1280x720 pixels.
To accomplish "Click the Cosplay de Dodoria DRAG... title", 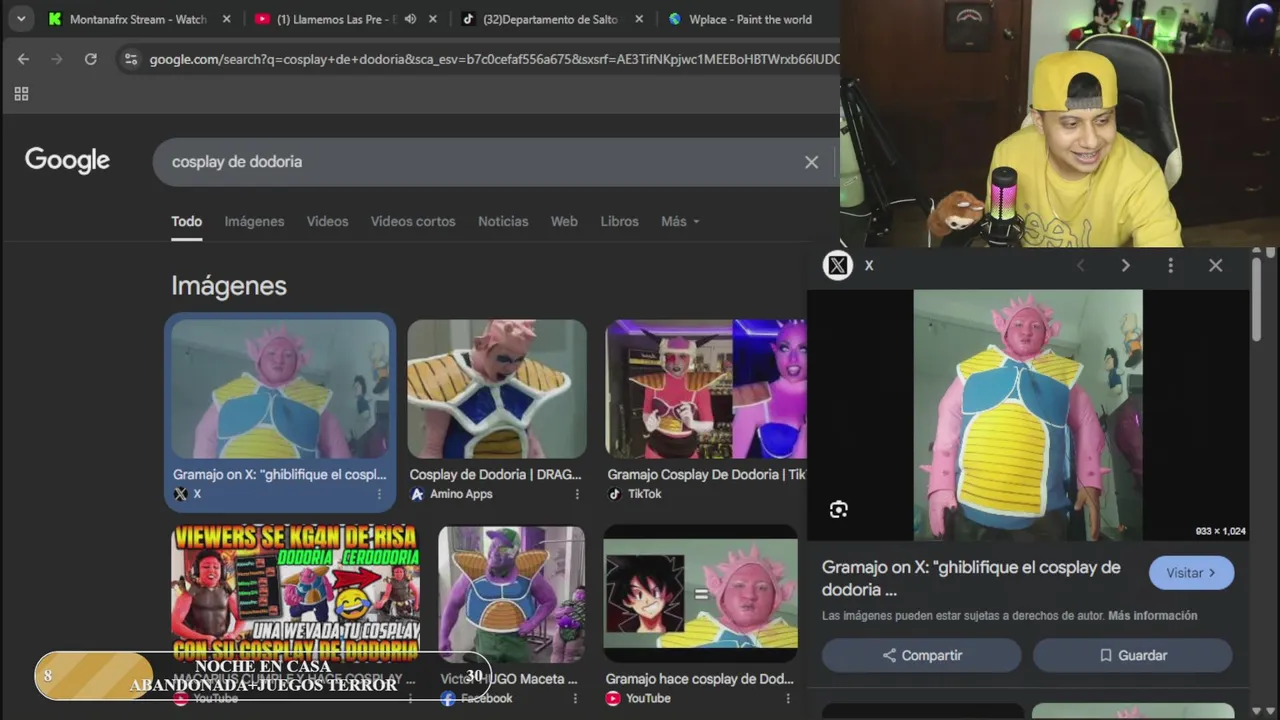I will (x=495, y=474).
